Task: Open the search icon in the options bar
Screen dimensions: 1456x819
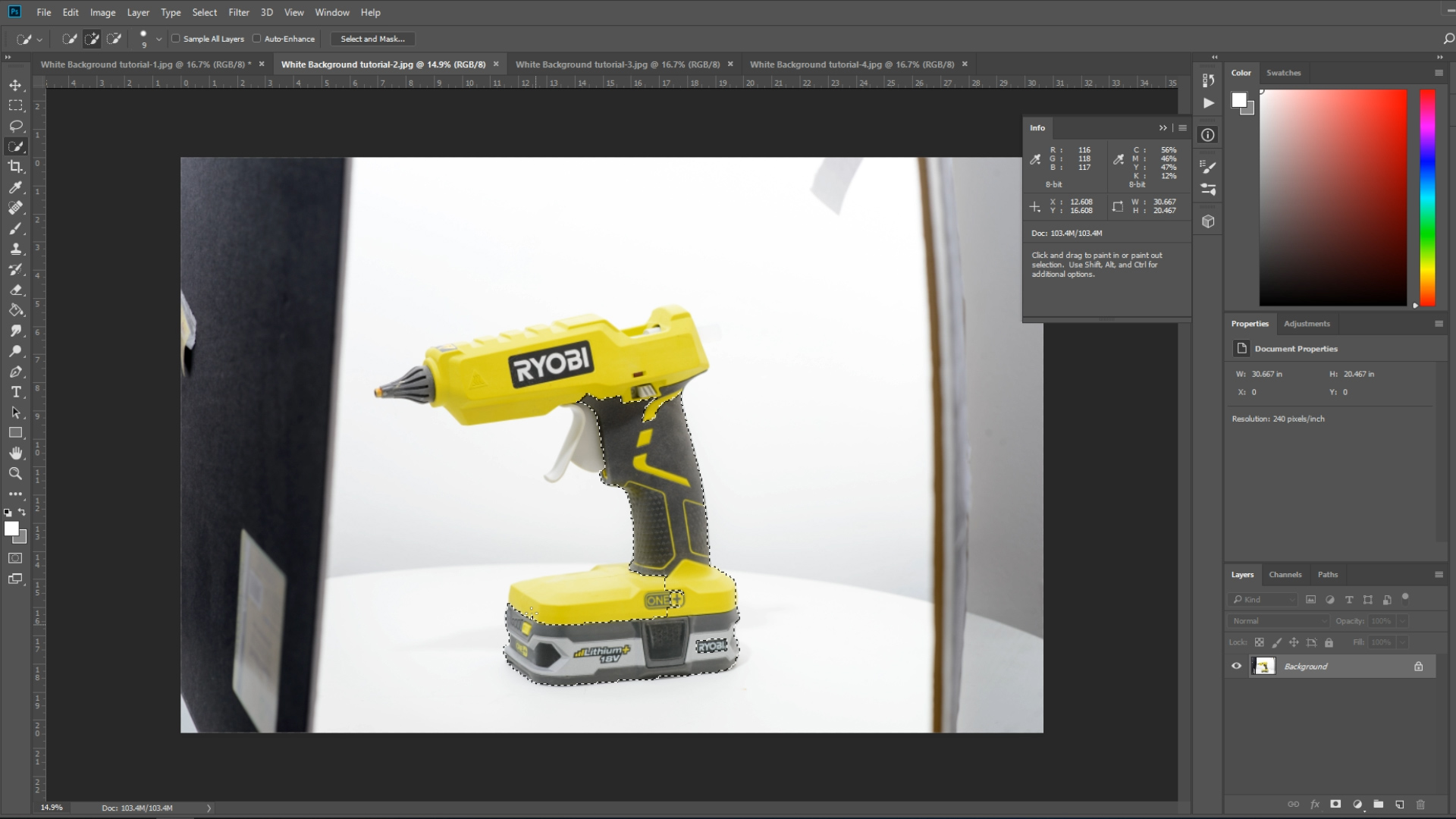Action: 1448,39
